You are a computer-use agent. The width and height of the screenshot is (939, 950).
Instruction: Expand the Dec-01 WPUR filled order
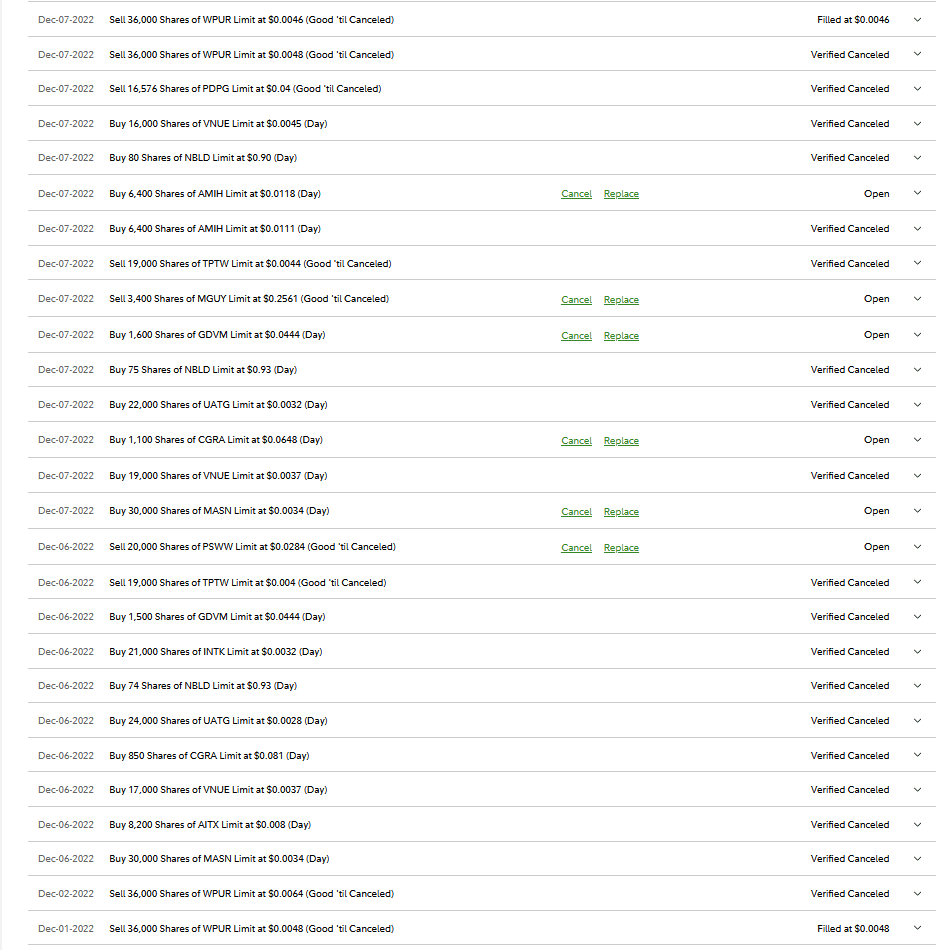(x=917, y=929)
